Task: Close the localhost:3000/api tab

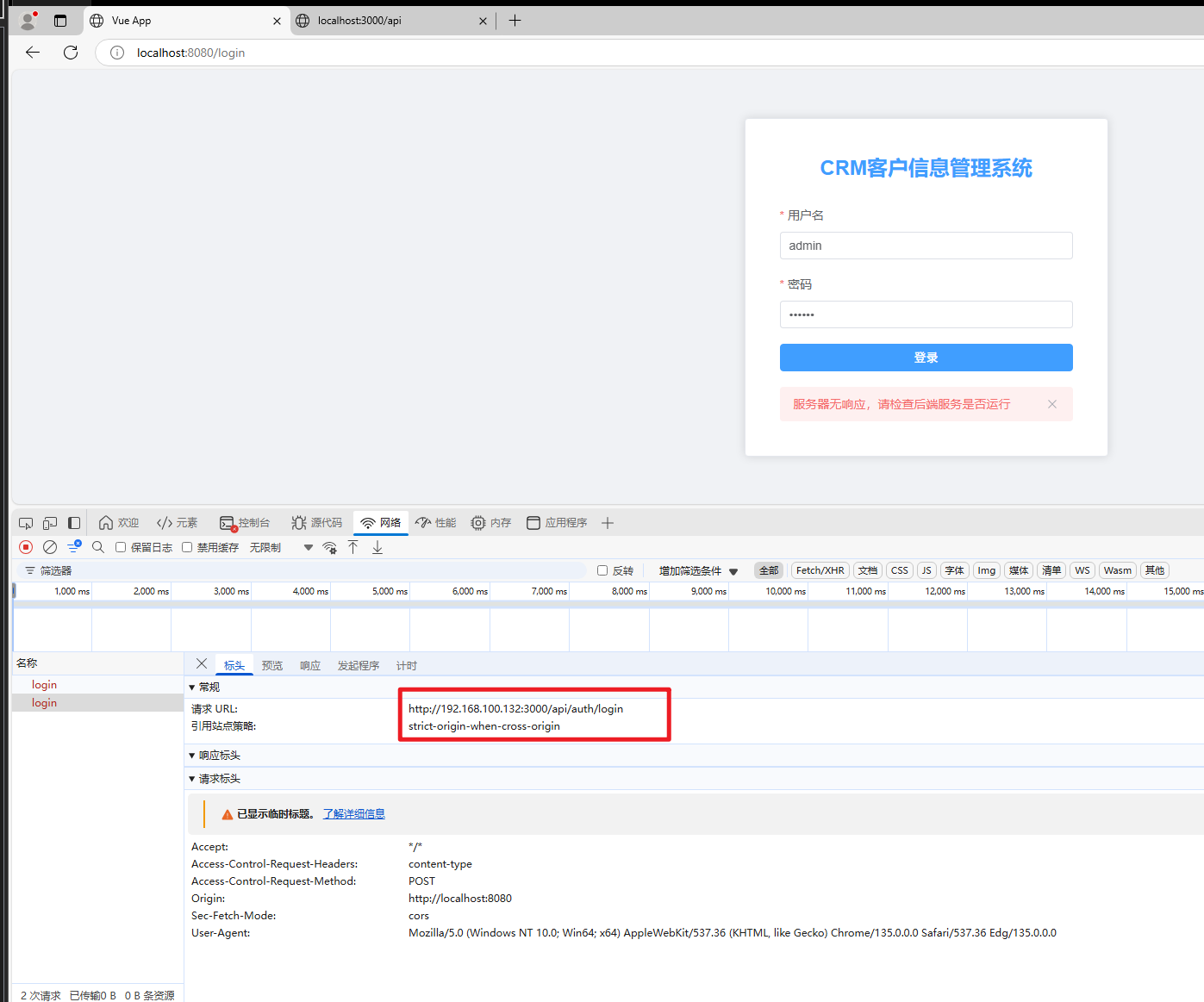Action: pos(483,21)
